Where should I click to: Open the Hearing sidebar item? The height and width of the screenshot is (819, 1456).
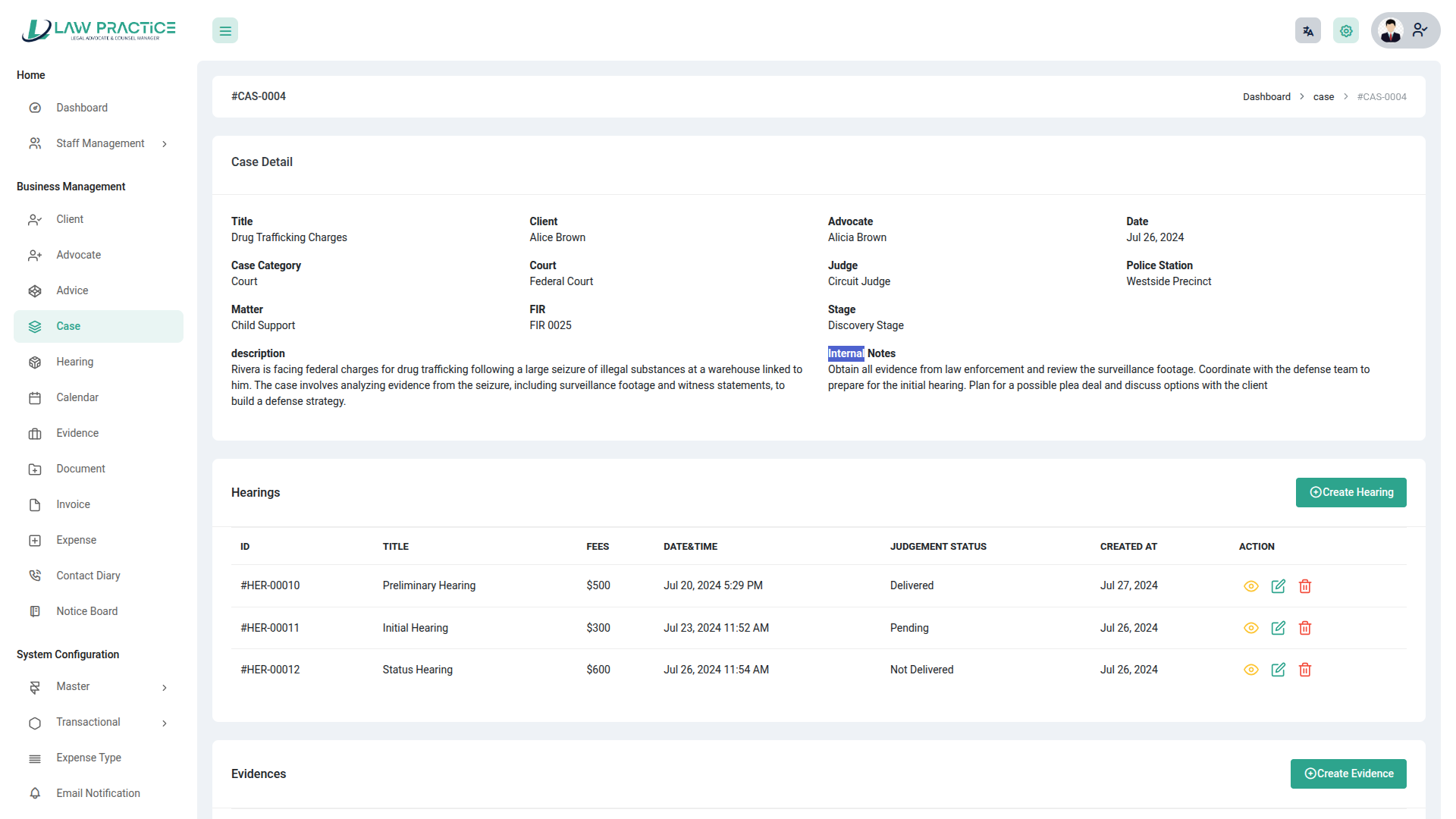[75, 362]
